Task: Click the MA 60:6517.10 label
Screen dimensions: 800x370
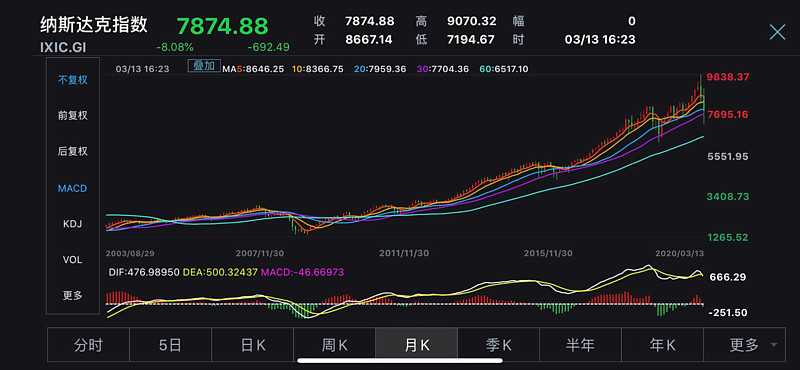Action: (504, 68)
